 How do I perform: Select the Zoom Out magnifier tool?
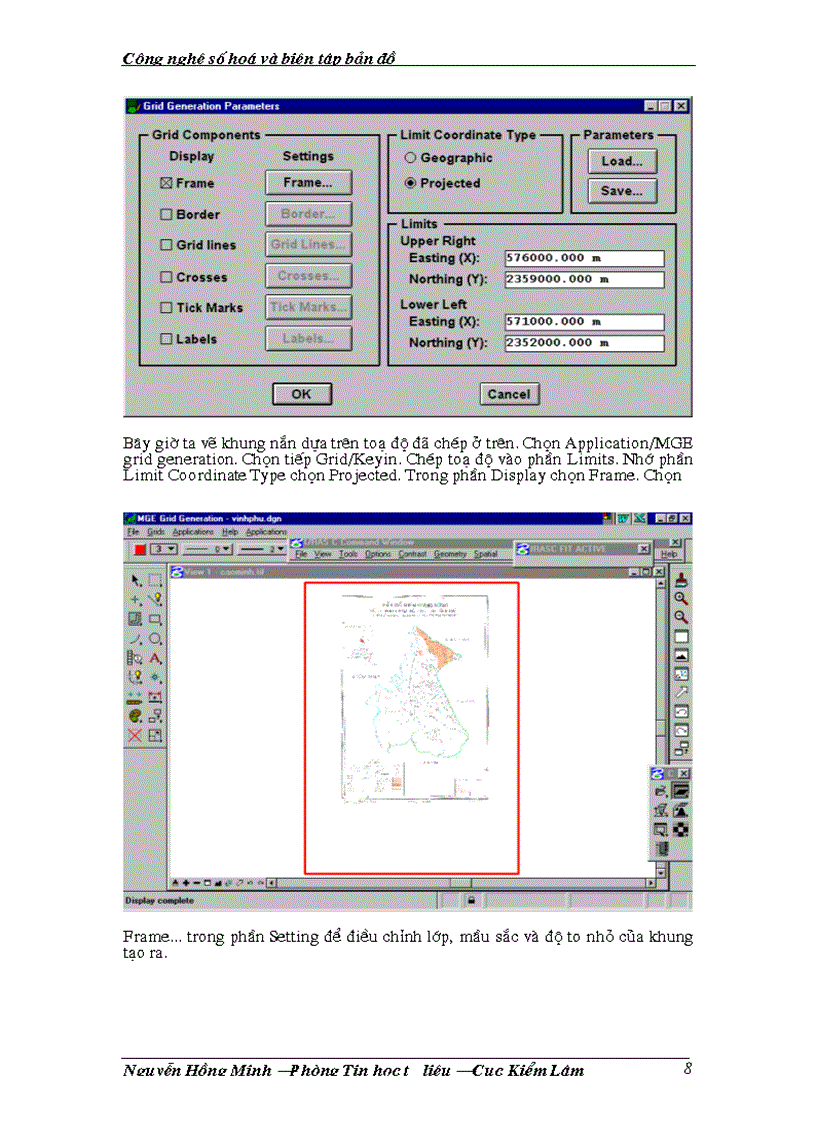pos(681,617)
